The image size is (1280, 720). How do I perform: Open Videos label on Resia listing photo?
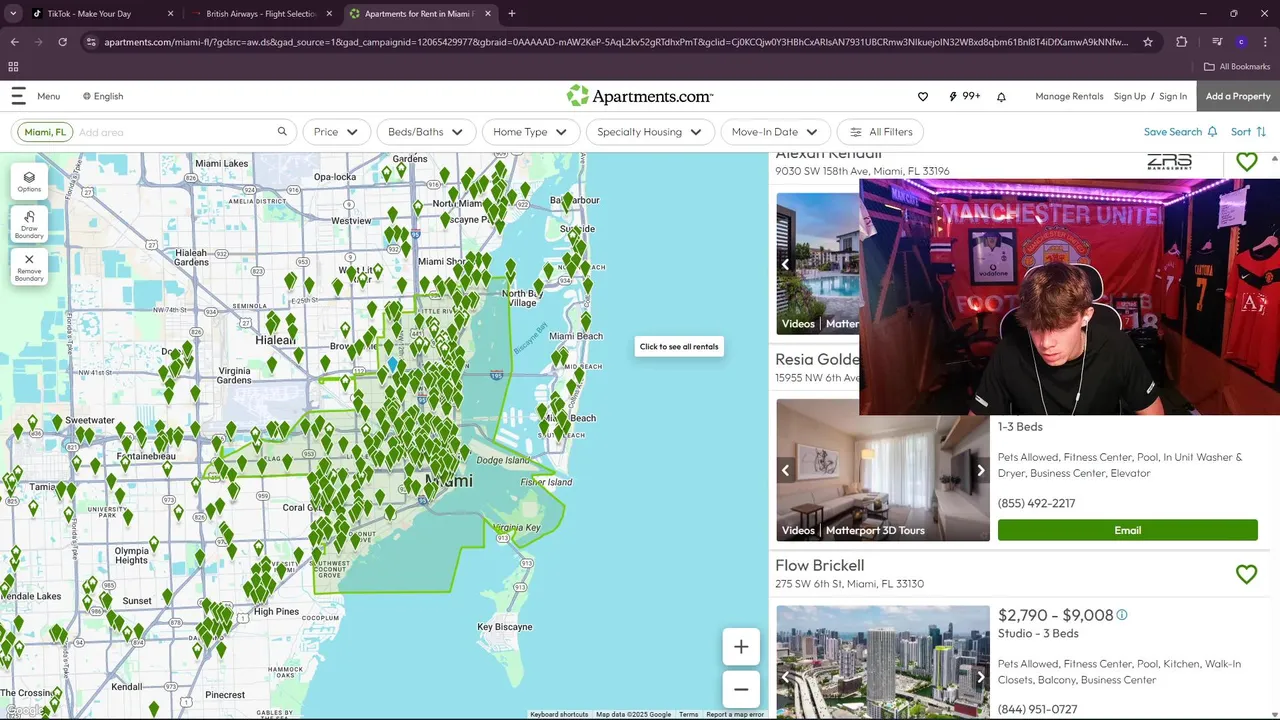[798, 530]
